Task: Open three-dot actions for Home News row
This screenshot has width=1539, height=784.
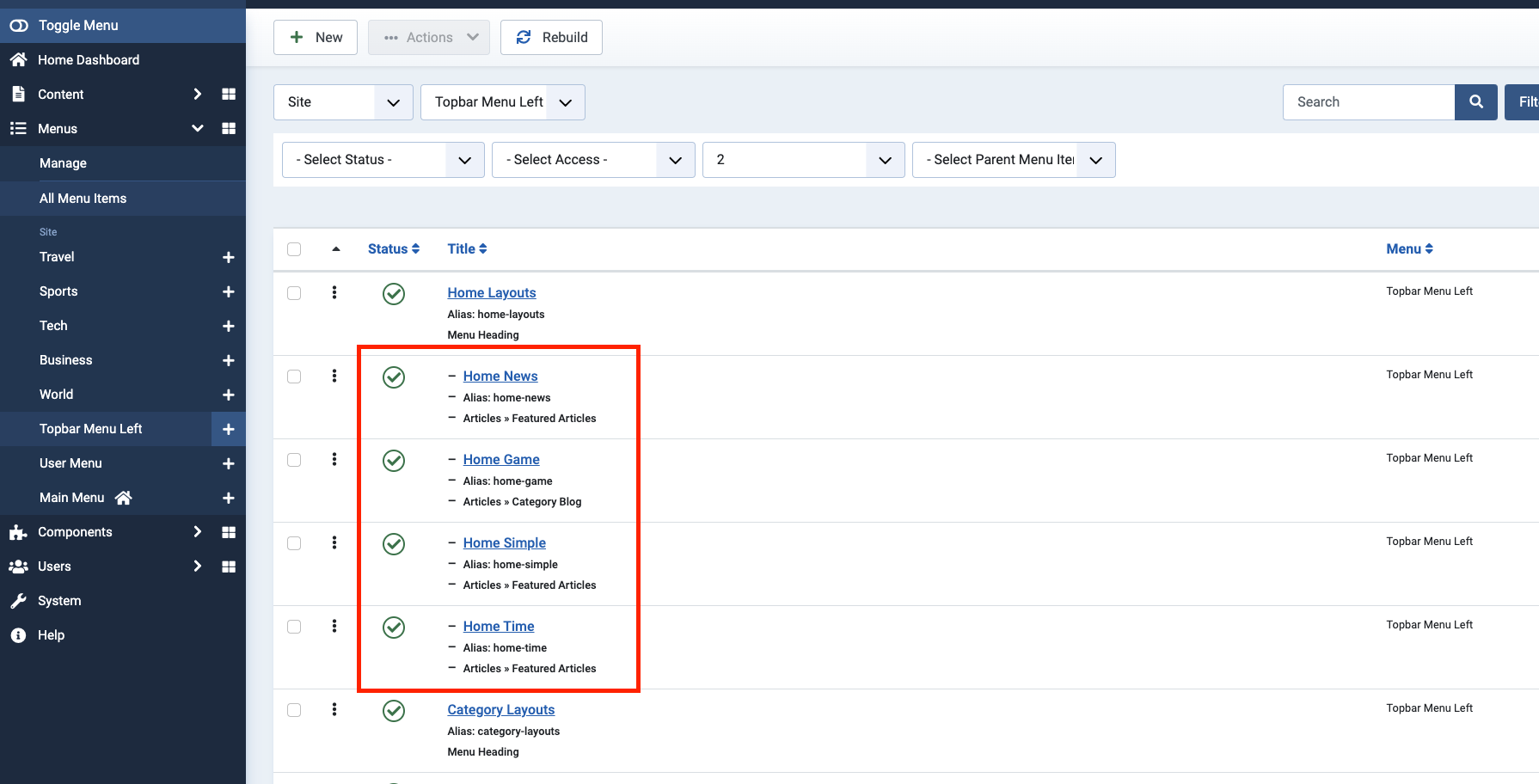Action: pyautogui.click(x=334, y=377)
